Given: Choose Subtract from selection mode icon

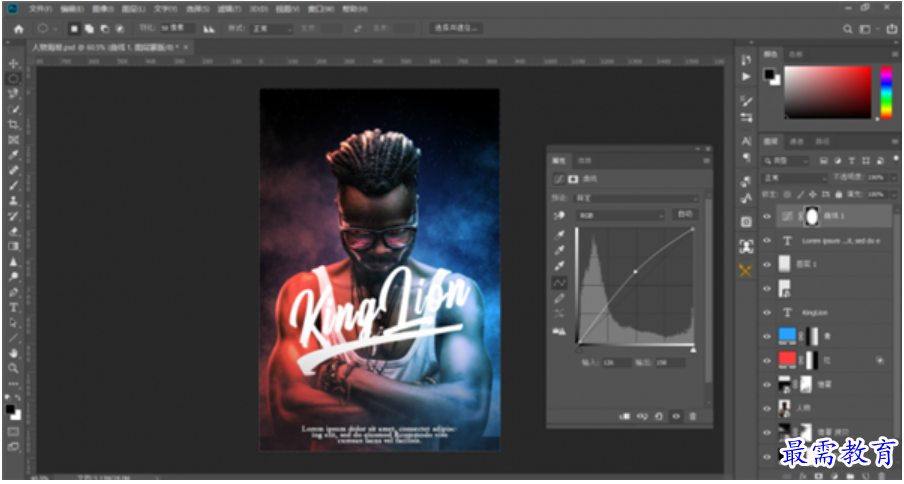Looking at the screenshot, I should coord(104,28).
